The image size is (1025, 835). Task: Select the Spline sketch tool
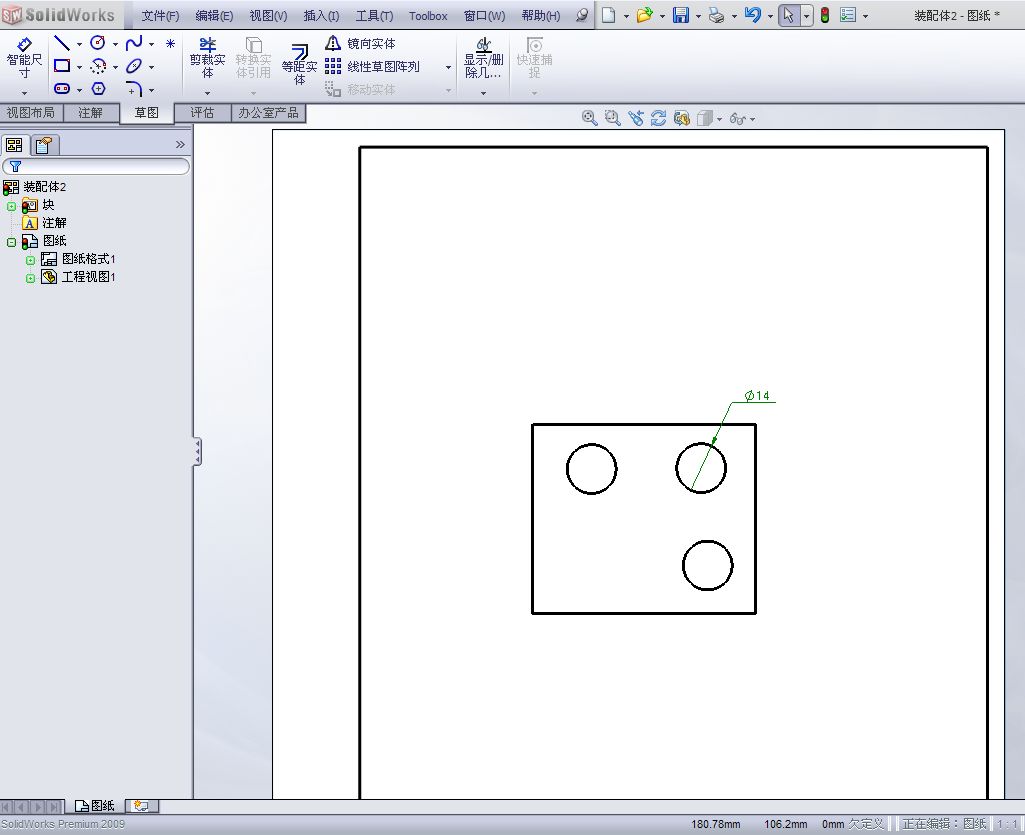point(134,43)
